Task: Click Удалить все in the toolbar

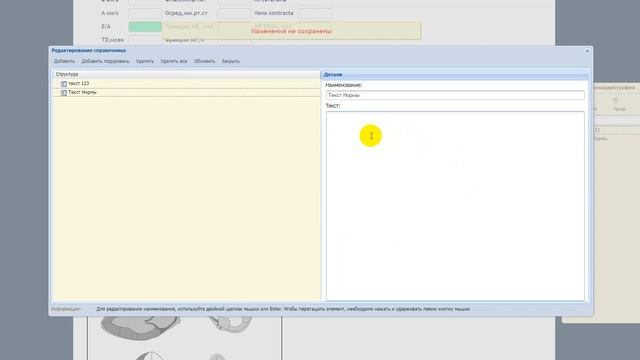Action: click(174, 61)
